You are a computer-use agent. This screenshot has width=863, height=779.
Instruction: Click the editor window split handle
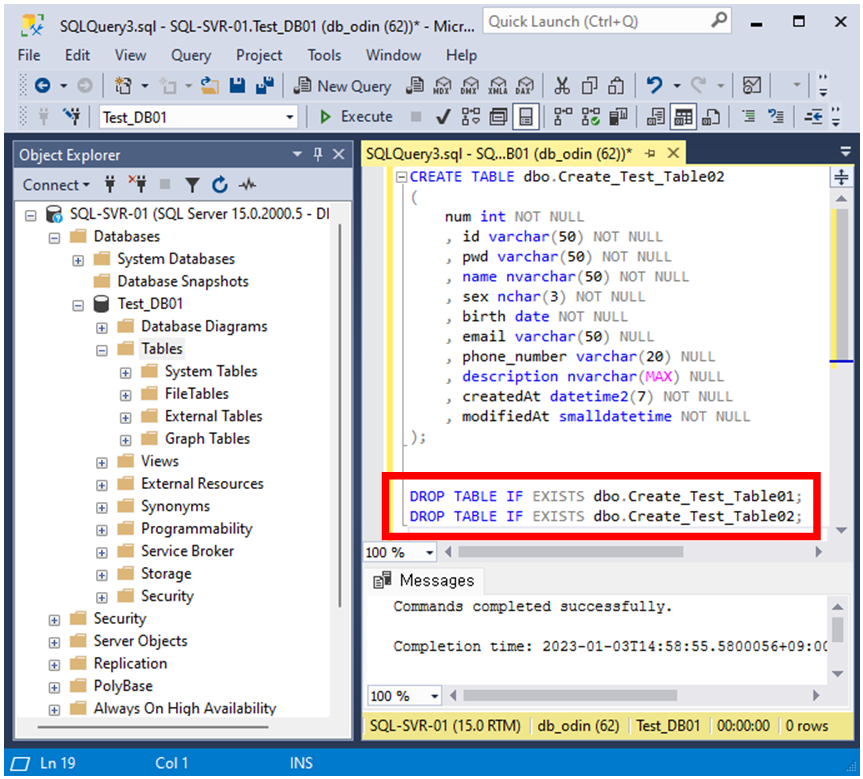coord(841,177)
